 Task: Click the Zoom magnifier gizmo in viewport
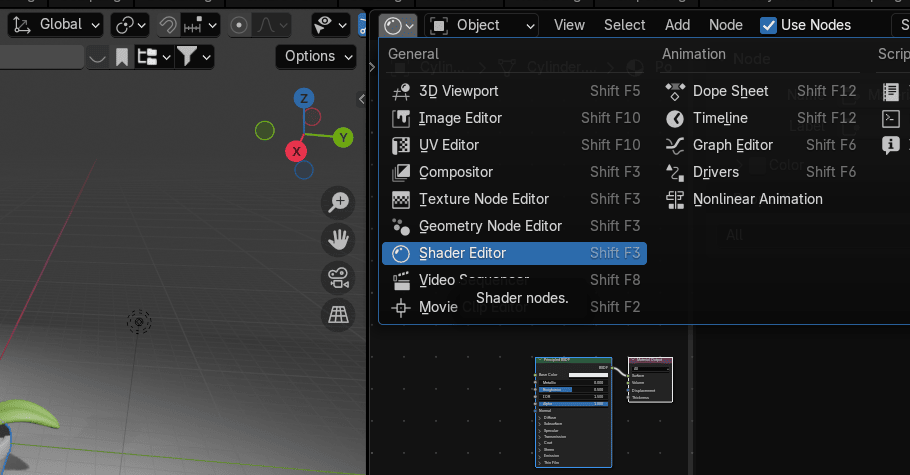click(x=339, y=202)
